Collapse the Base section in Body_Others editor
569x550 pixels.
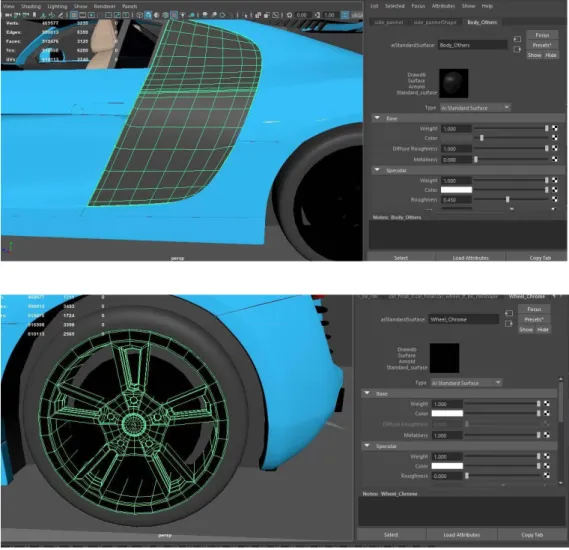(x=377, y=118)
